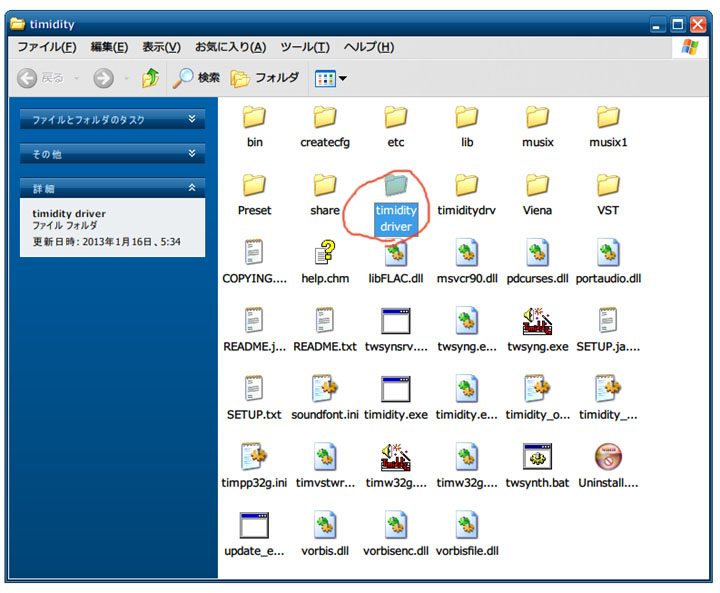Image resolution: width=720 pixels, height=593 pixels.
Task: Select the Viena folder
Action: click(537, 194)
